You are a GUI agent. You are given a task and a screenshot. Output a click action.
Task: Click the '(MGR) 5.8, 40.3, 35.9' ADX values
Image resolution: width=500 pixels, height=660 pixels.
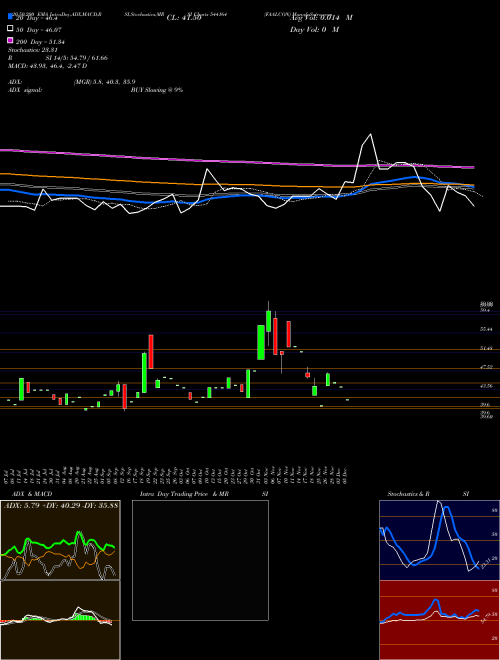104,82
